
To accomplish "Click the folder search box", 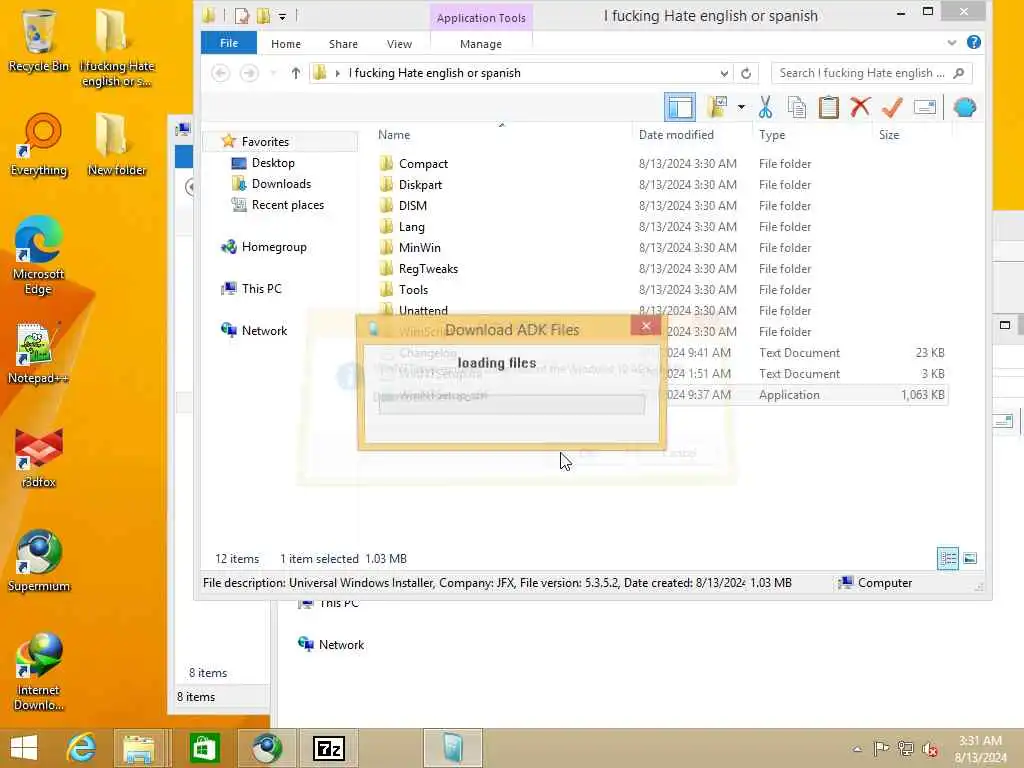I will 872,73.
